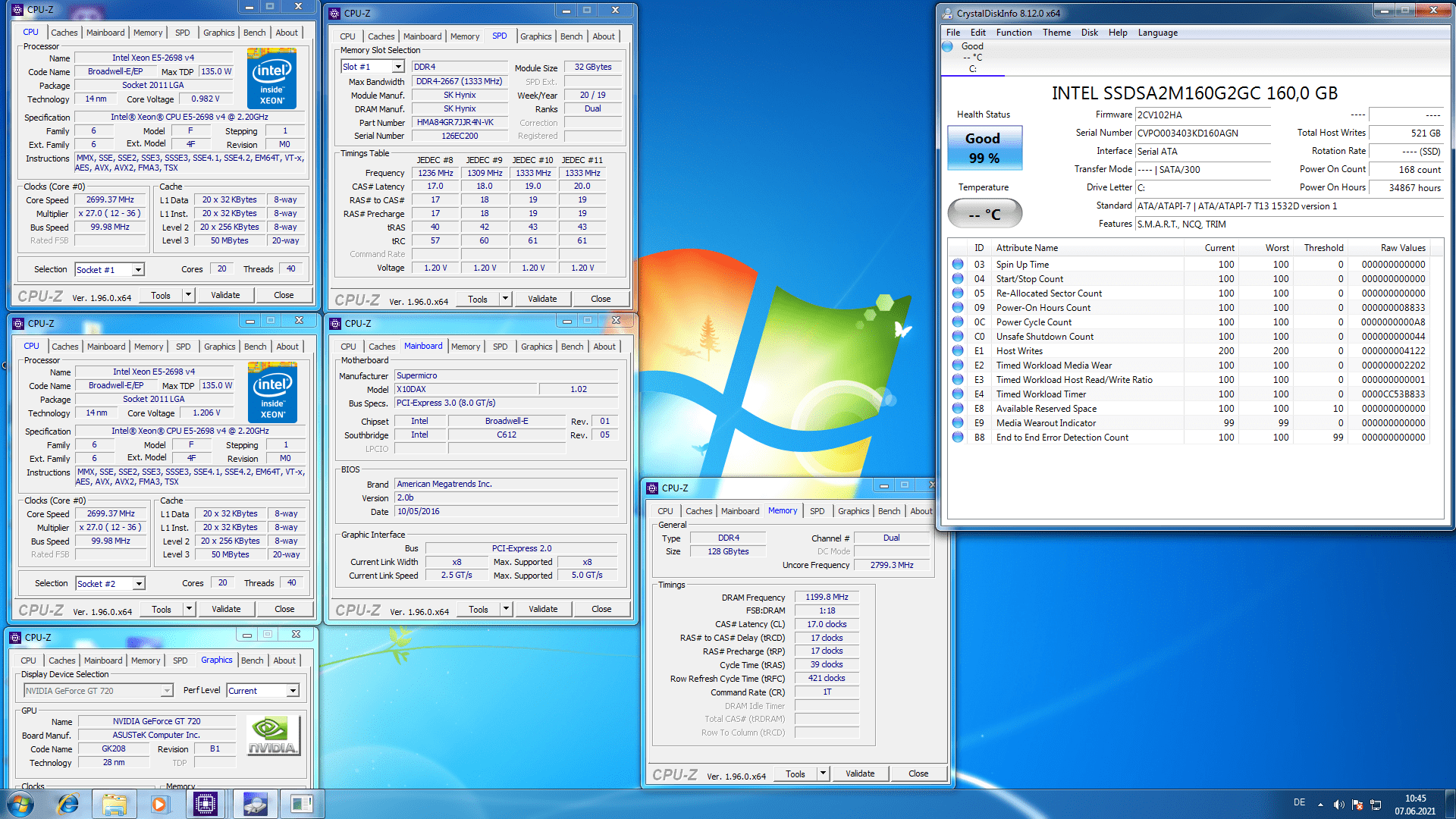Open the Theme menu in CrystalDiskInfo
The height and width of the screenshot is (819, 1456).
tap(1056, 33)
